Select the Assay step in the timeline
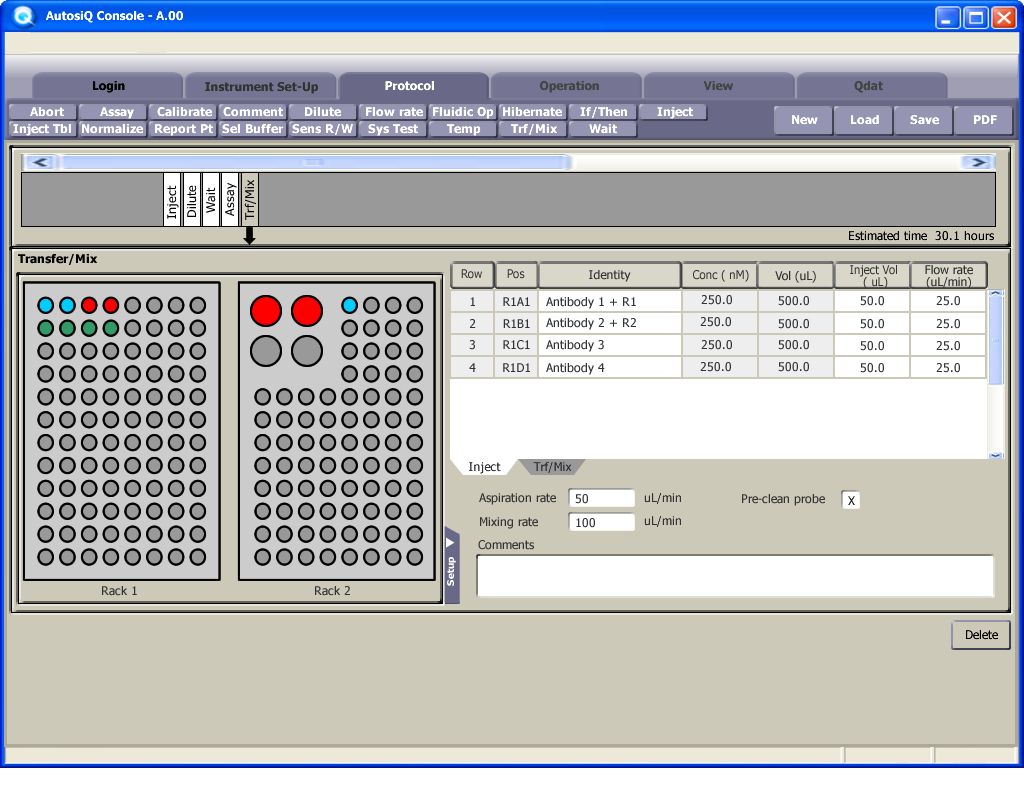Screen dimensions: 1024x786 tap(230, 200)
